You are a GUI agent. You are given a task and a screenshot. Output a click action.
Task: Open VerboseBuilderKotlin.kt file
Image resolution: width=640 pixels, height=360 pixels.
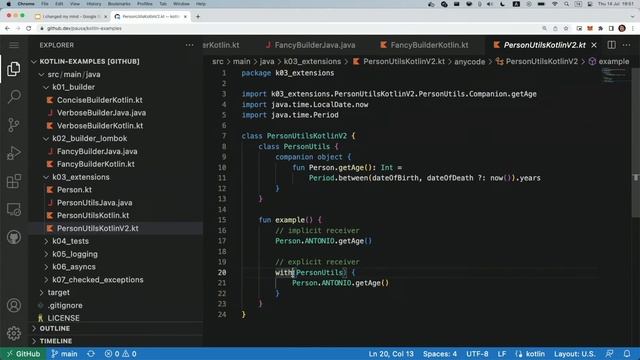click(x=100, y=126)
